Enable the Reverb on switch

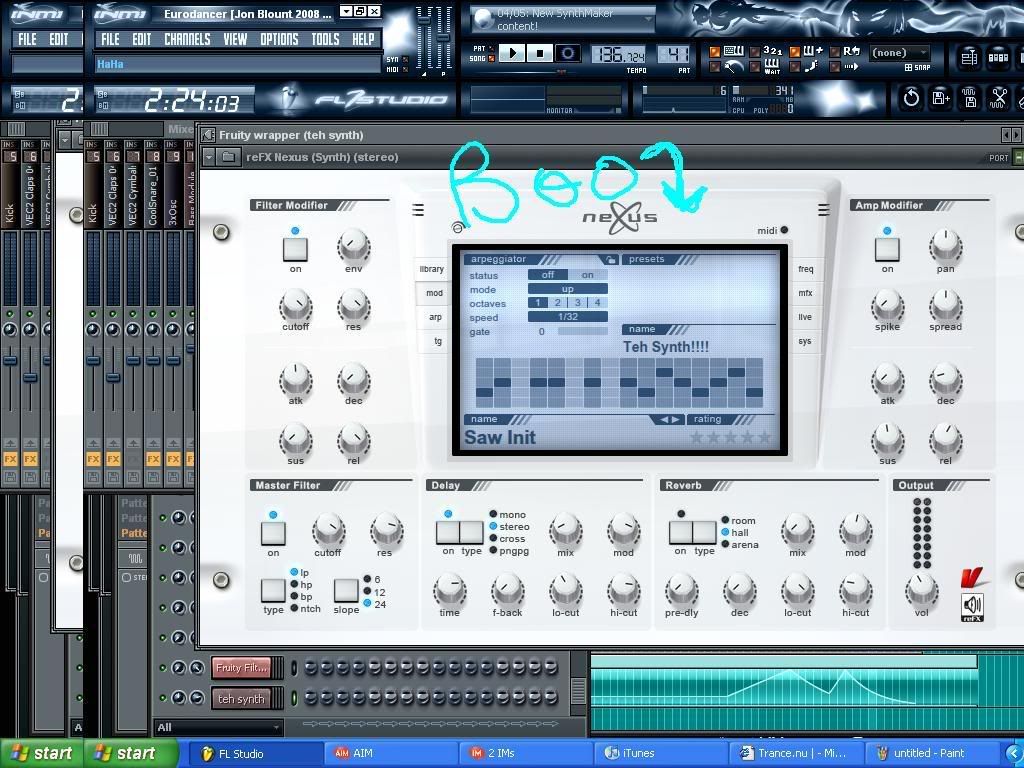(680, 532)
